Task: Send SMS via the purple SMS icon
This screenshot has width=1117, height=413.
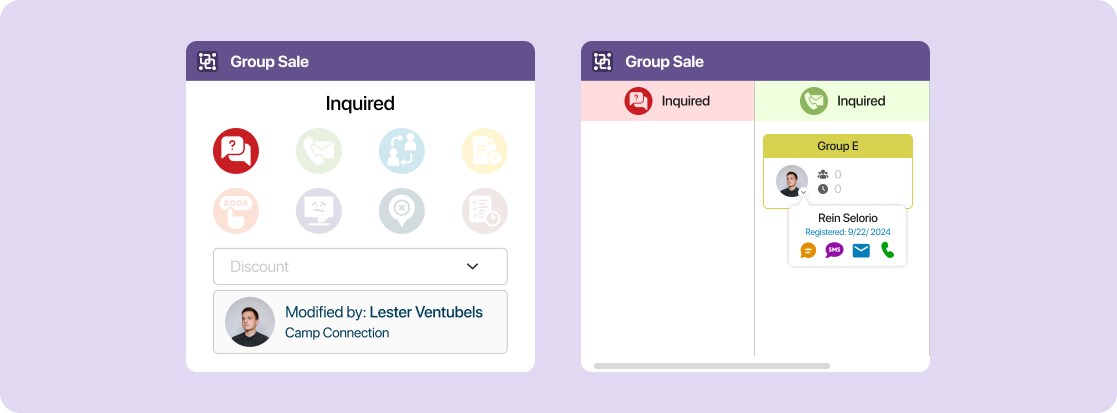Action: [834, 251]
